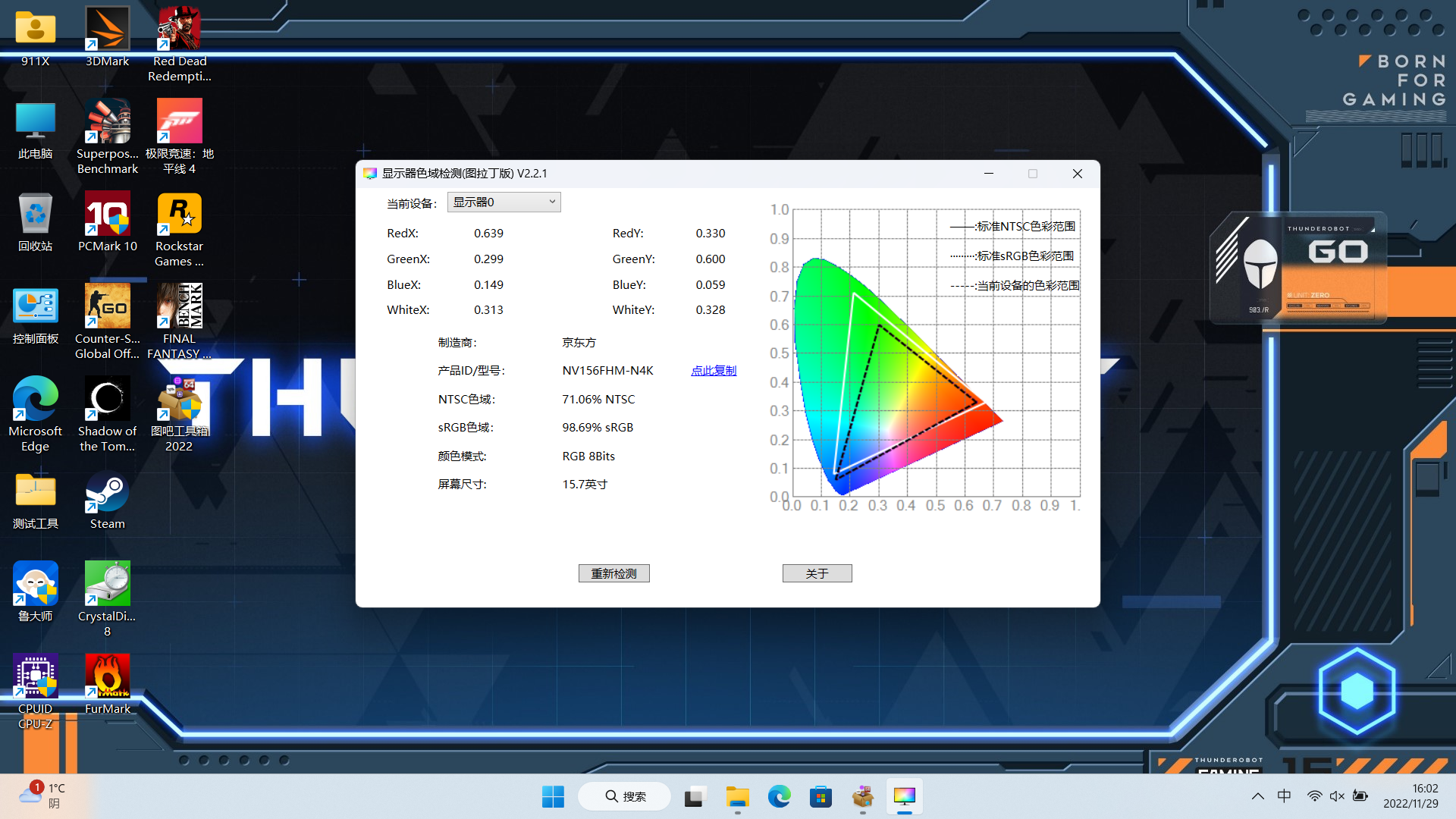Click the Counter-Strike Global Offensive icon
1456x819 pixels.
point(107,307)
